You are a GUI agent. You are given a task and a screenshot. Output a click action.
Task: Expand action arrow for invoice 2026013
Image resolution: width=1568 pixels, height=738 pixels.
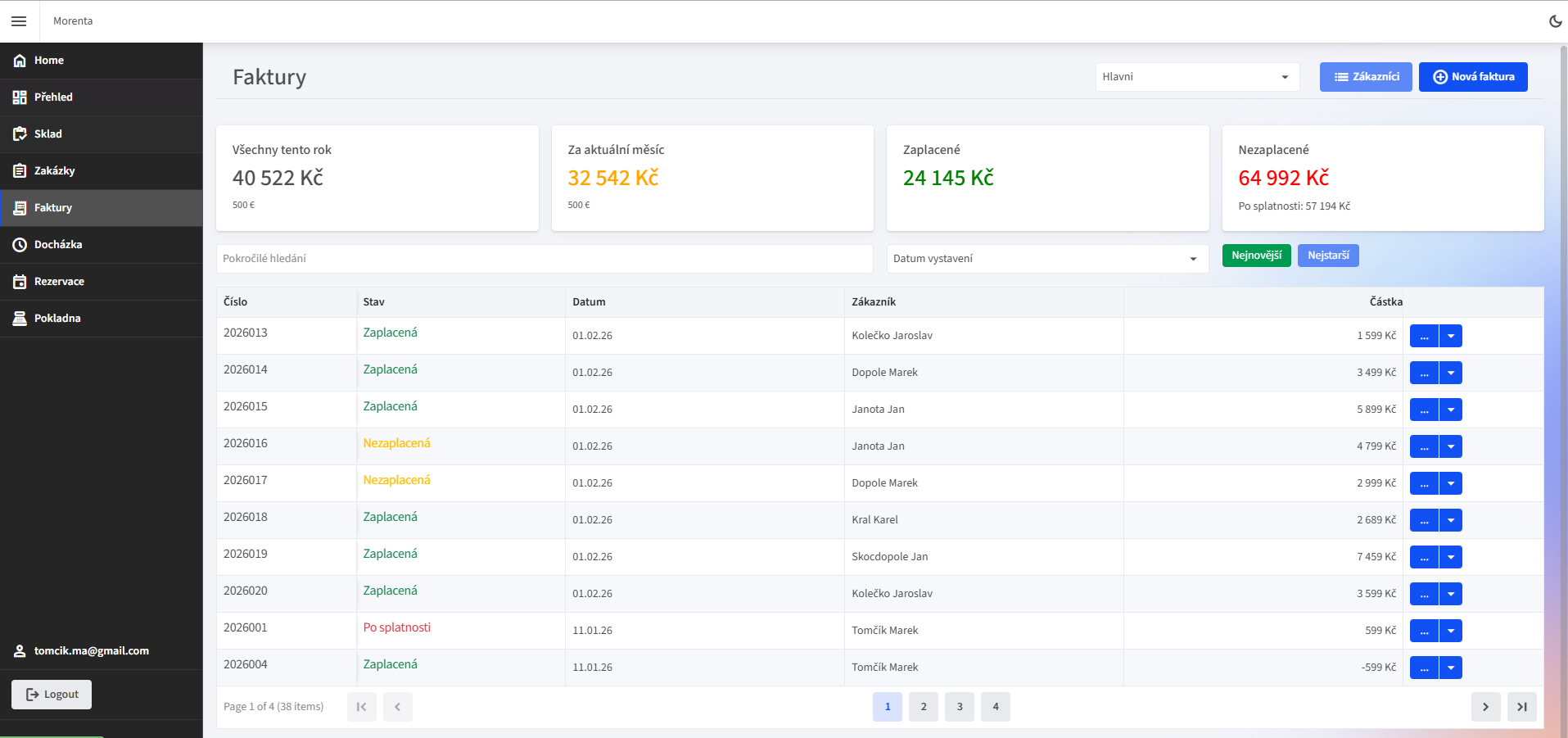tap(1450, 336)
